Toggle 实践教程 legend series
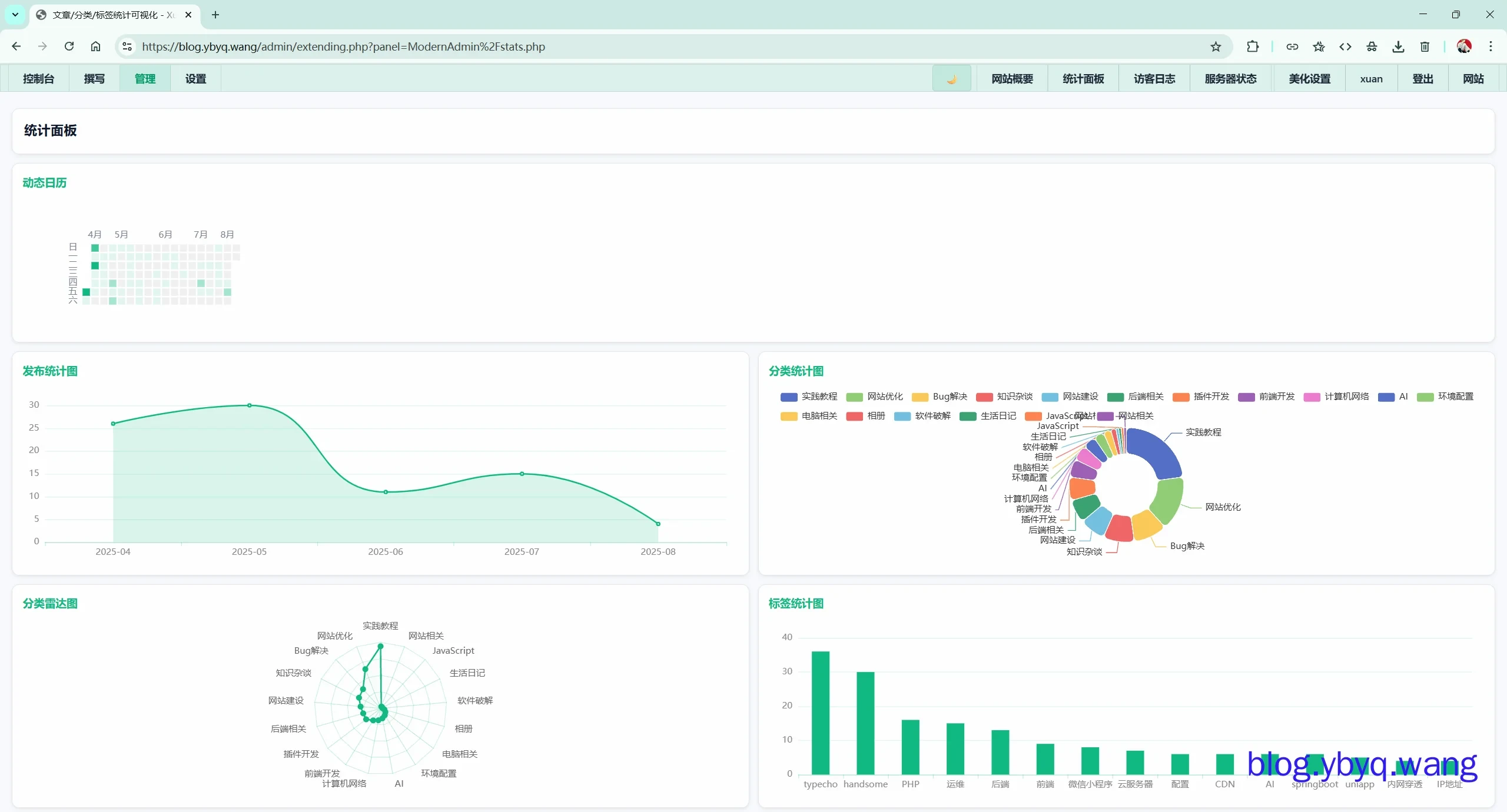The image size is (1507, 812). pos(809,397)
